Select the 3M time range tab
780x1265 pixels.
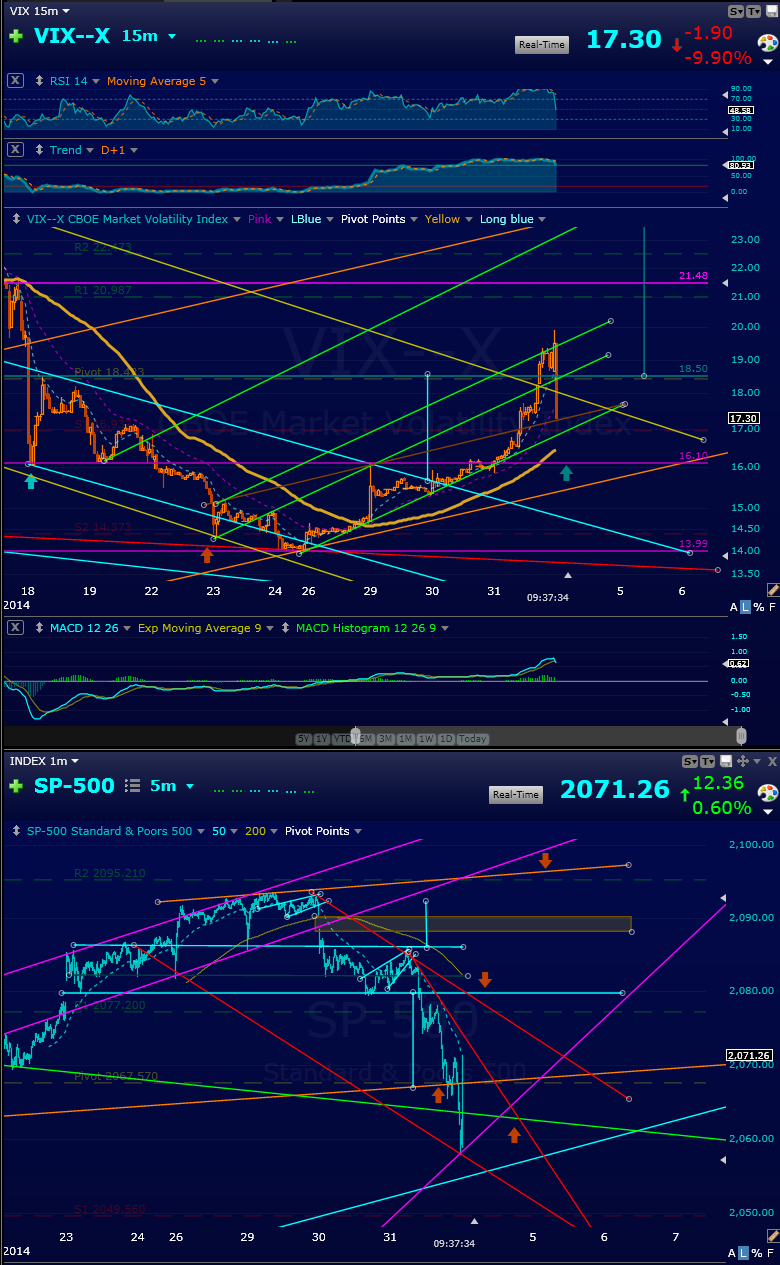click(x=385, y=739)
